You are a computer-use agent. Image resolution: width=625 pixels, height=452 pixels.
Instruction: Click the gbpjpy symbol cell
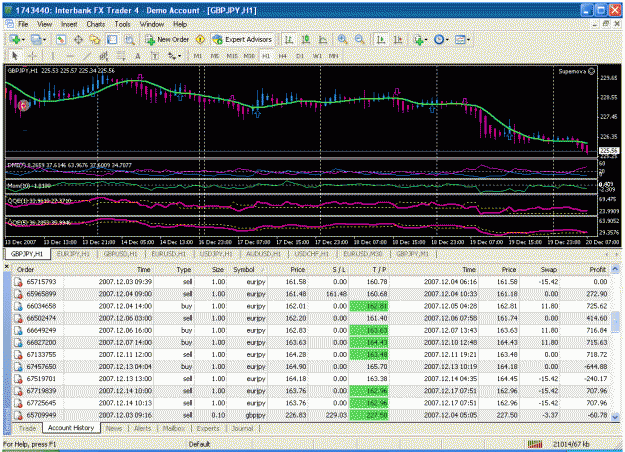pos(255,415)
